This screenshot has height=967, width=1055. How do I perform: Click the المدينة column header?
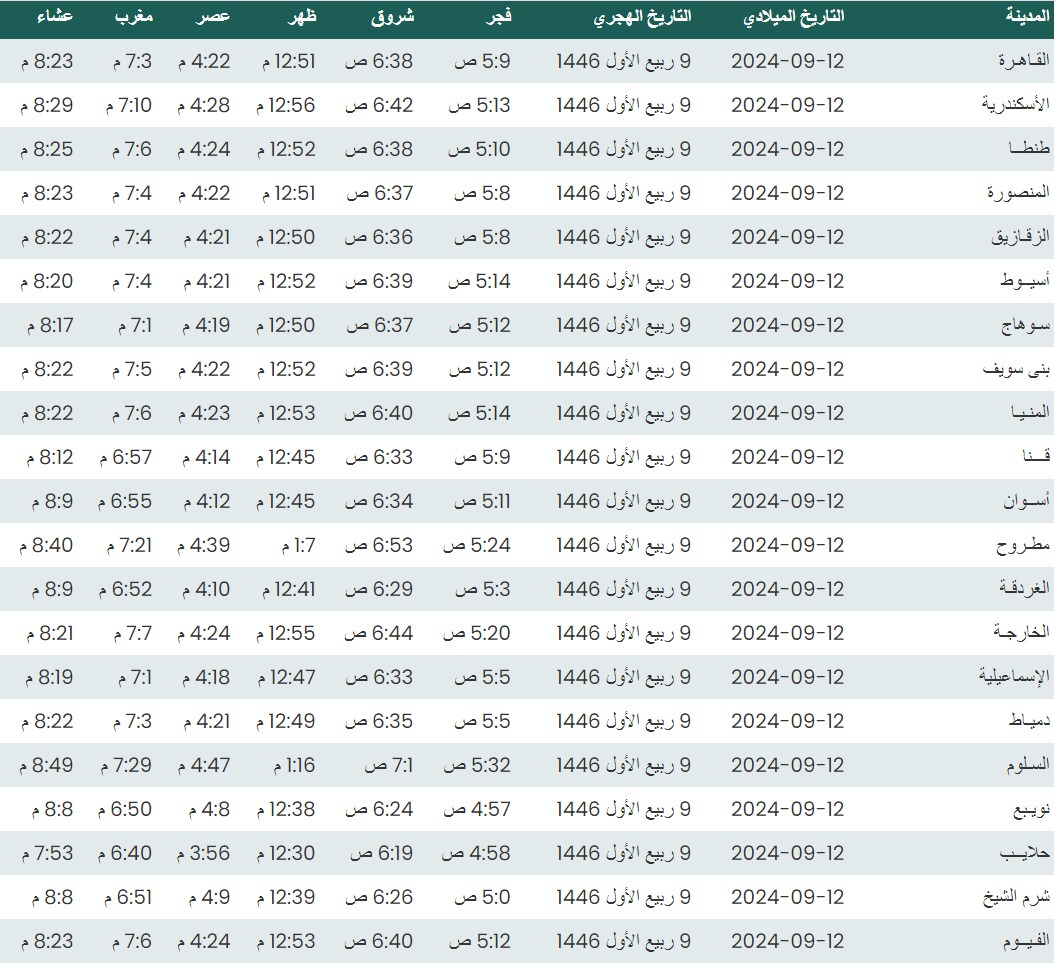pos(1027,18)
